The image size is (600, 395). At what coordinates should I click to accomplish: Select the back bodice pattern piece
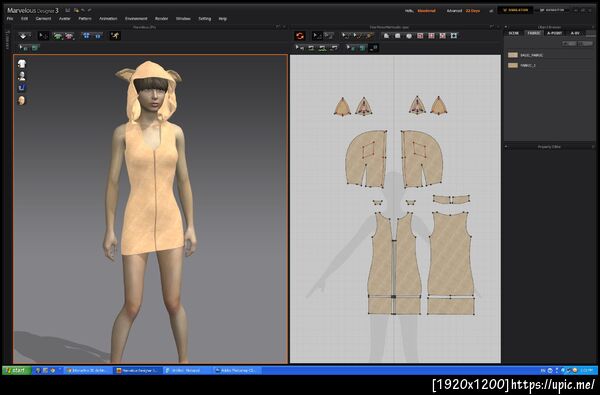pos(450,253)
